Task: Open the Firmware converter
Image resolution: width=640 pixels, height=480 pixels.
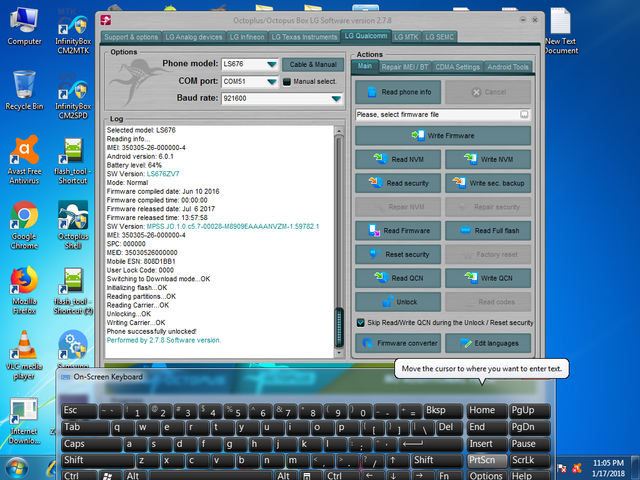Action: coord(398,343)
